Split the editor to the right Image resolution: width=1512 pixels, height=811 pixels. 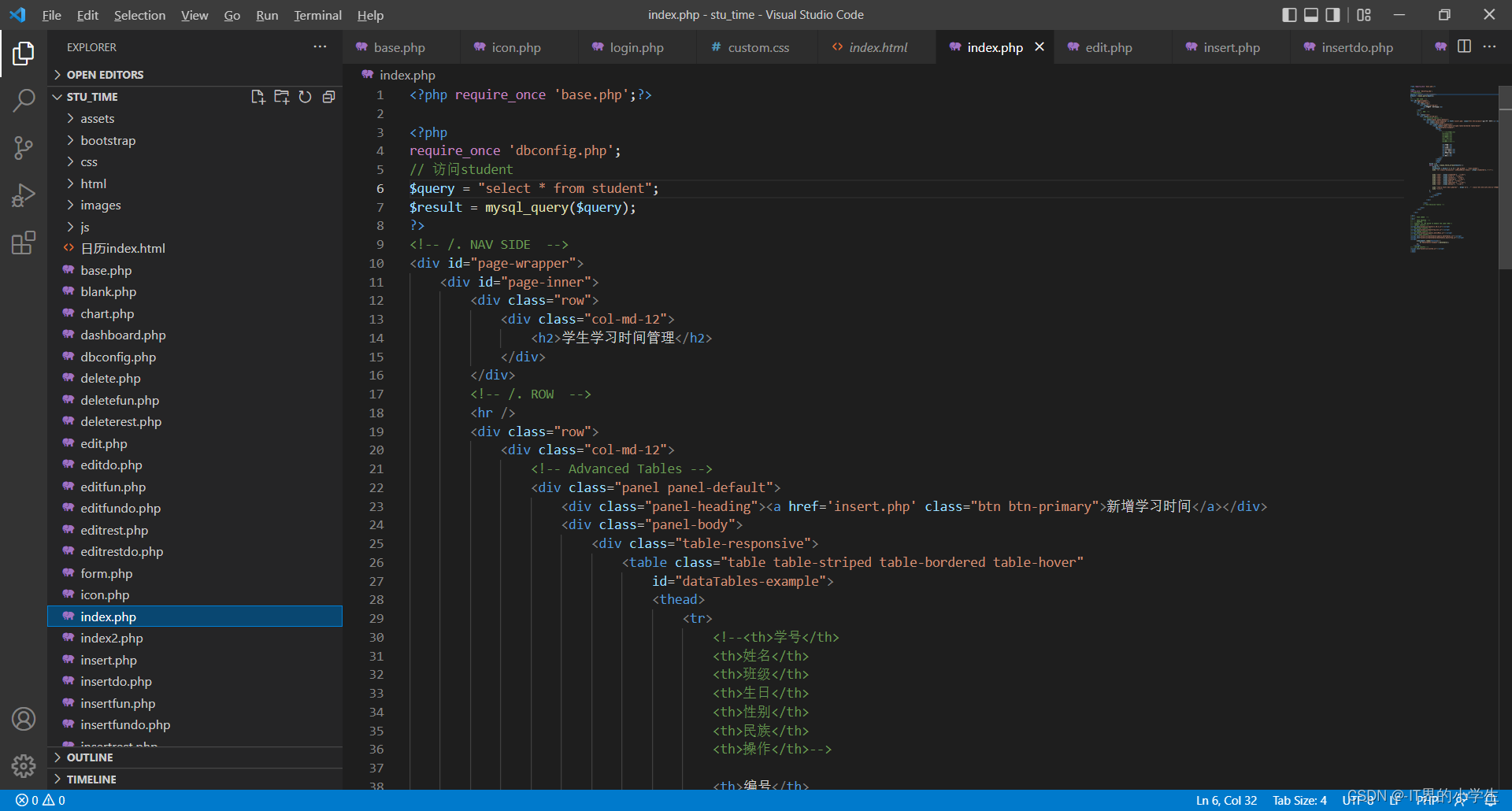coord(1464,46)
